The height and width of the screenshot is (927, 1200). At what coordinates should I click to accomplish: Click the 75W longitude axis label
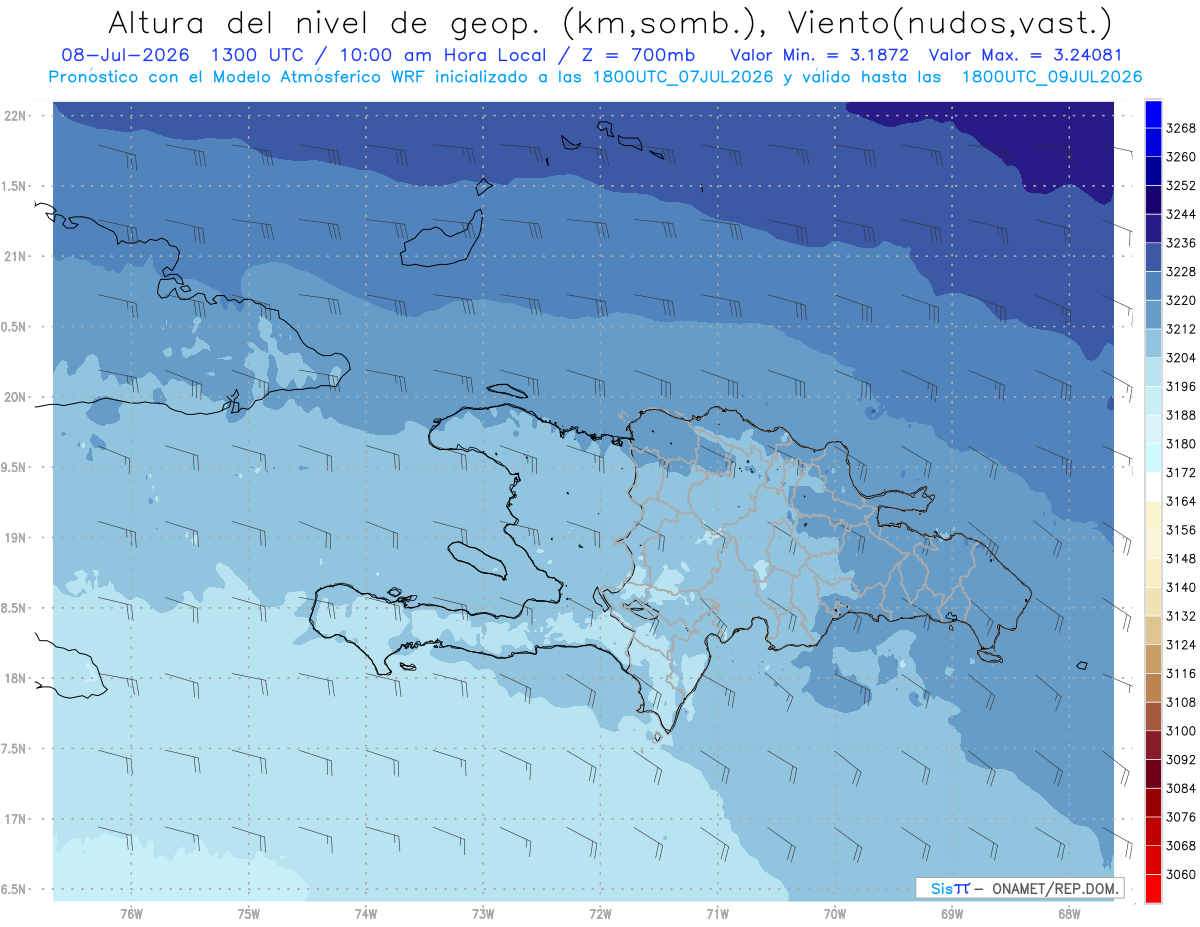click(249, 914)
